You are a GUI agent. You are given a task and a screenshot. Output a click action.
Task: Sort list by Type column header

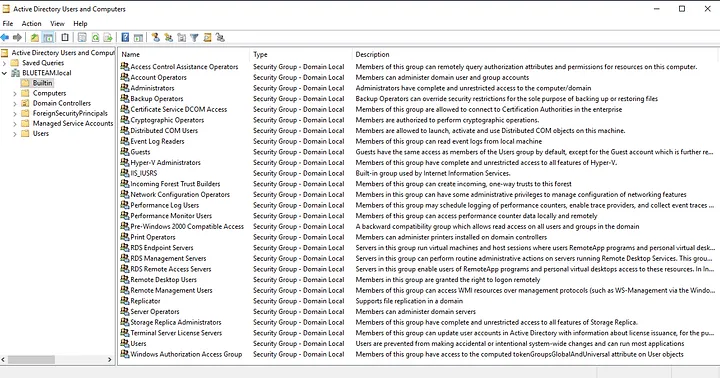coord(301,54)
